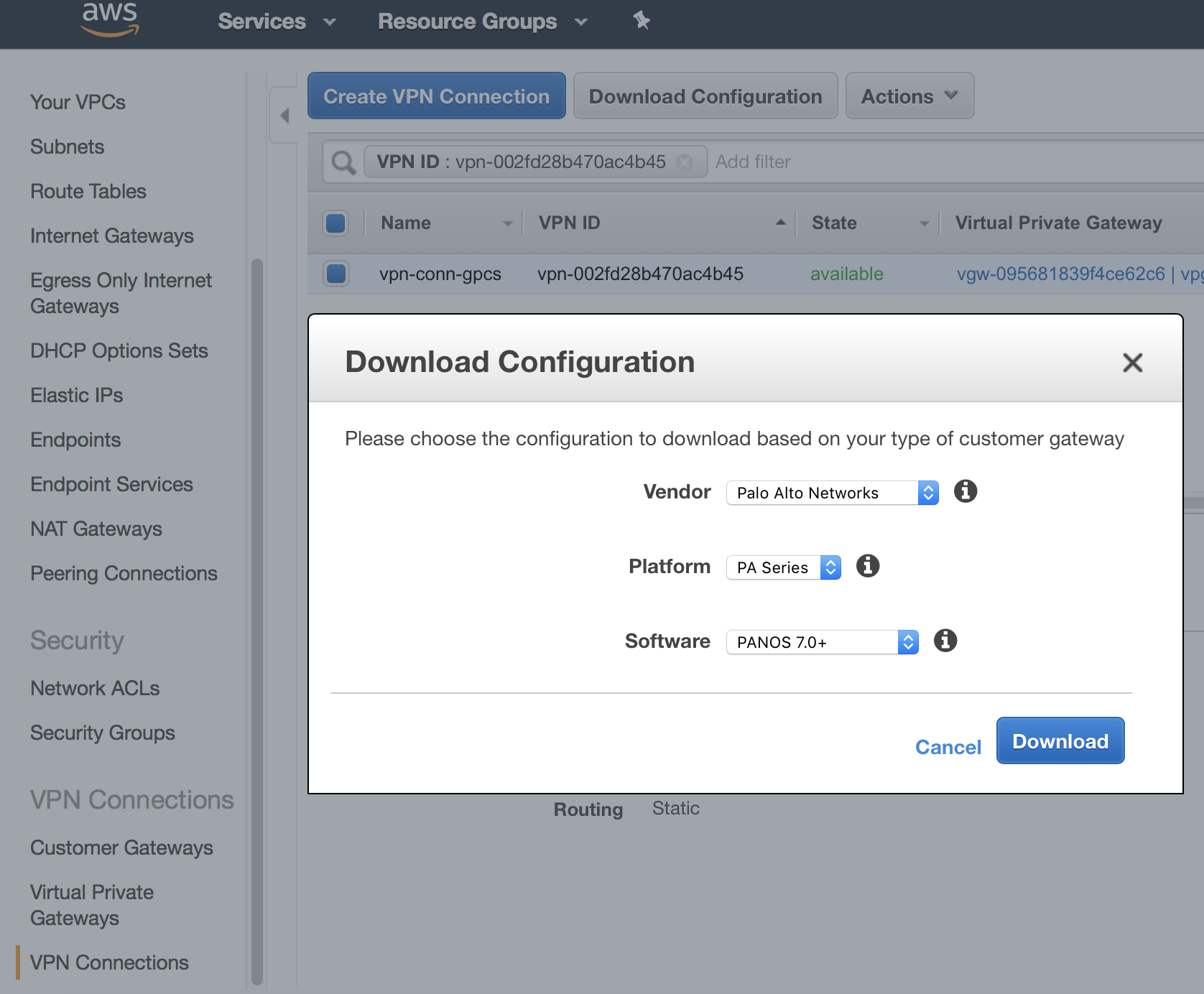Screen dimensions: 1204x994
Task: Click the Cancel link
Action: pyautogui.click(x=948, y=748)
